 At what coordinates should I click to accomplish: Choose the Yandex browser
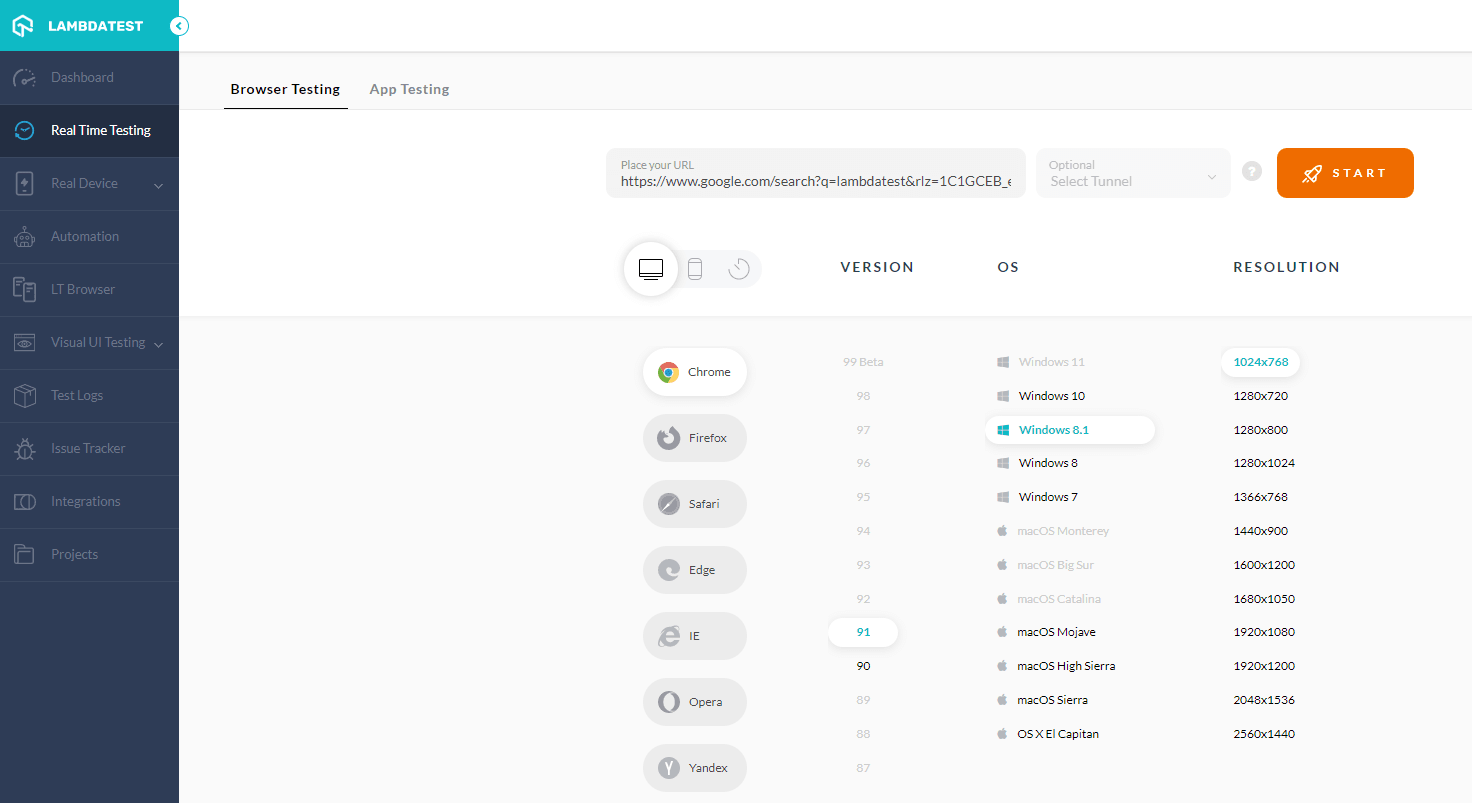[694, 767]
